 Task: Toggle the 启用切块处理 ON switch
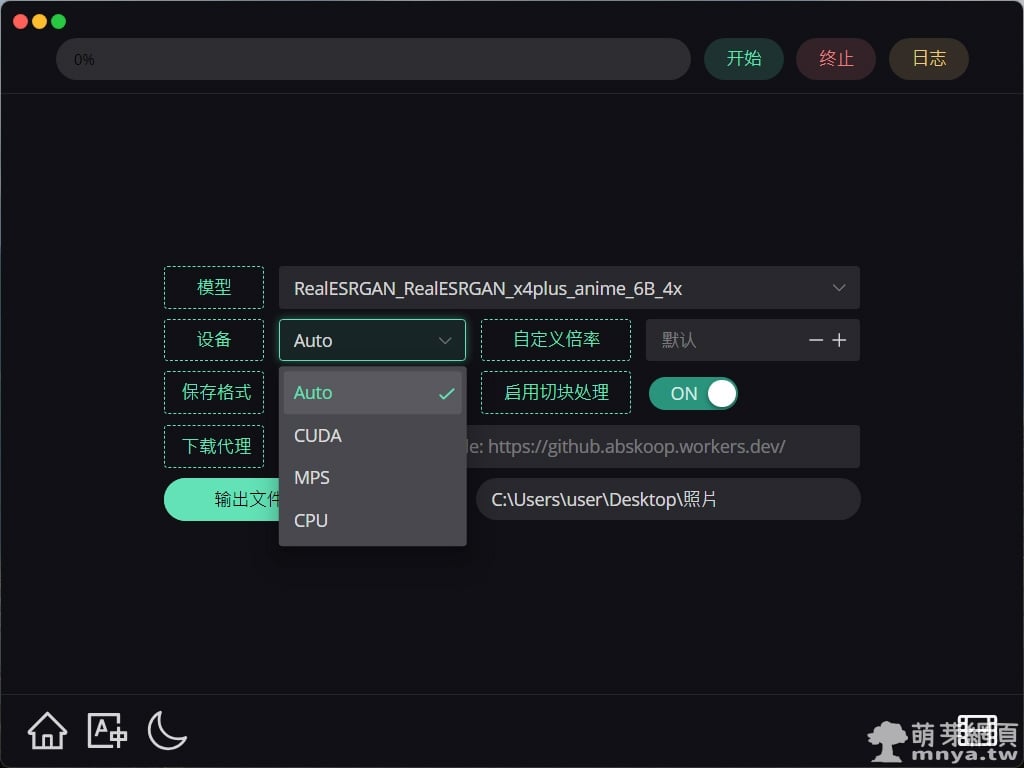click(x=693, y=393)
